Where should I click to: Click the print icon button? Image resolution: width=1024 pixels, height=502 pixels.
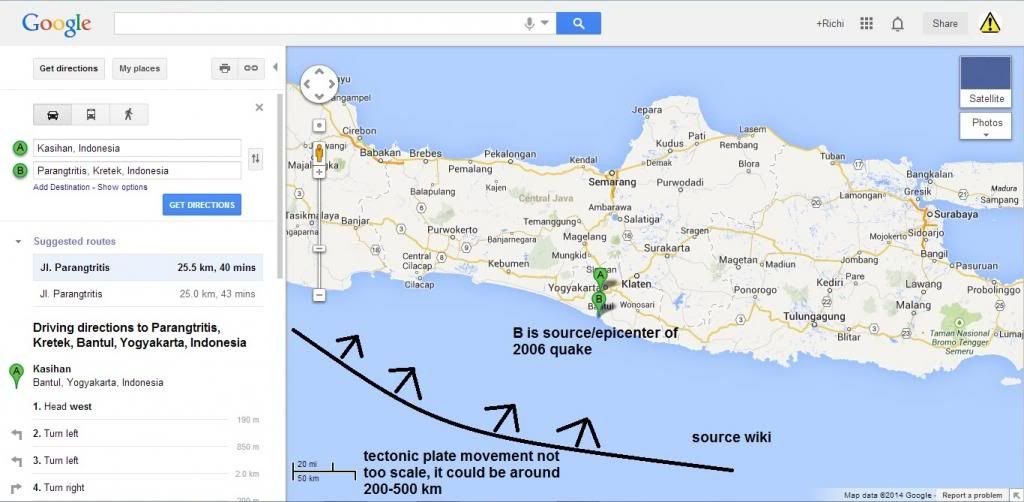(x=224, y=68)
